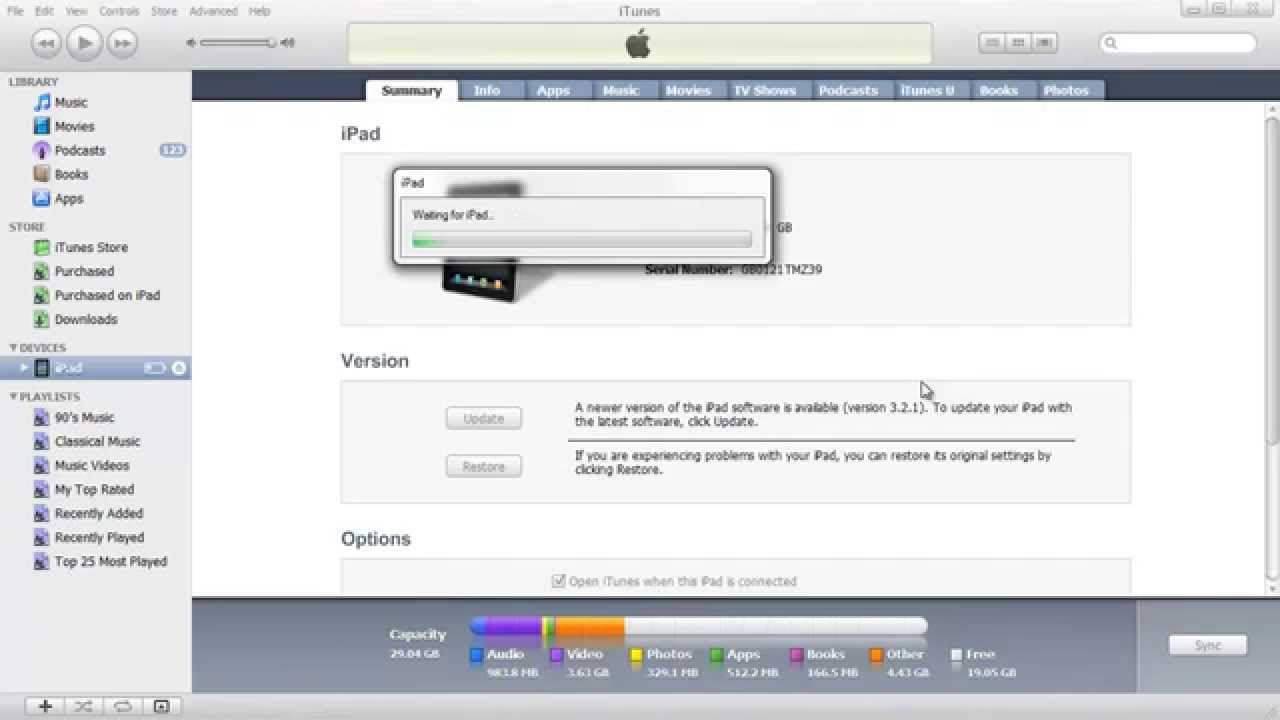1280x720 pixels.
Task: Click the Next track button
Action: 122,43
